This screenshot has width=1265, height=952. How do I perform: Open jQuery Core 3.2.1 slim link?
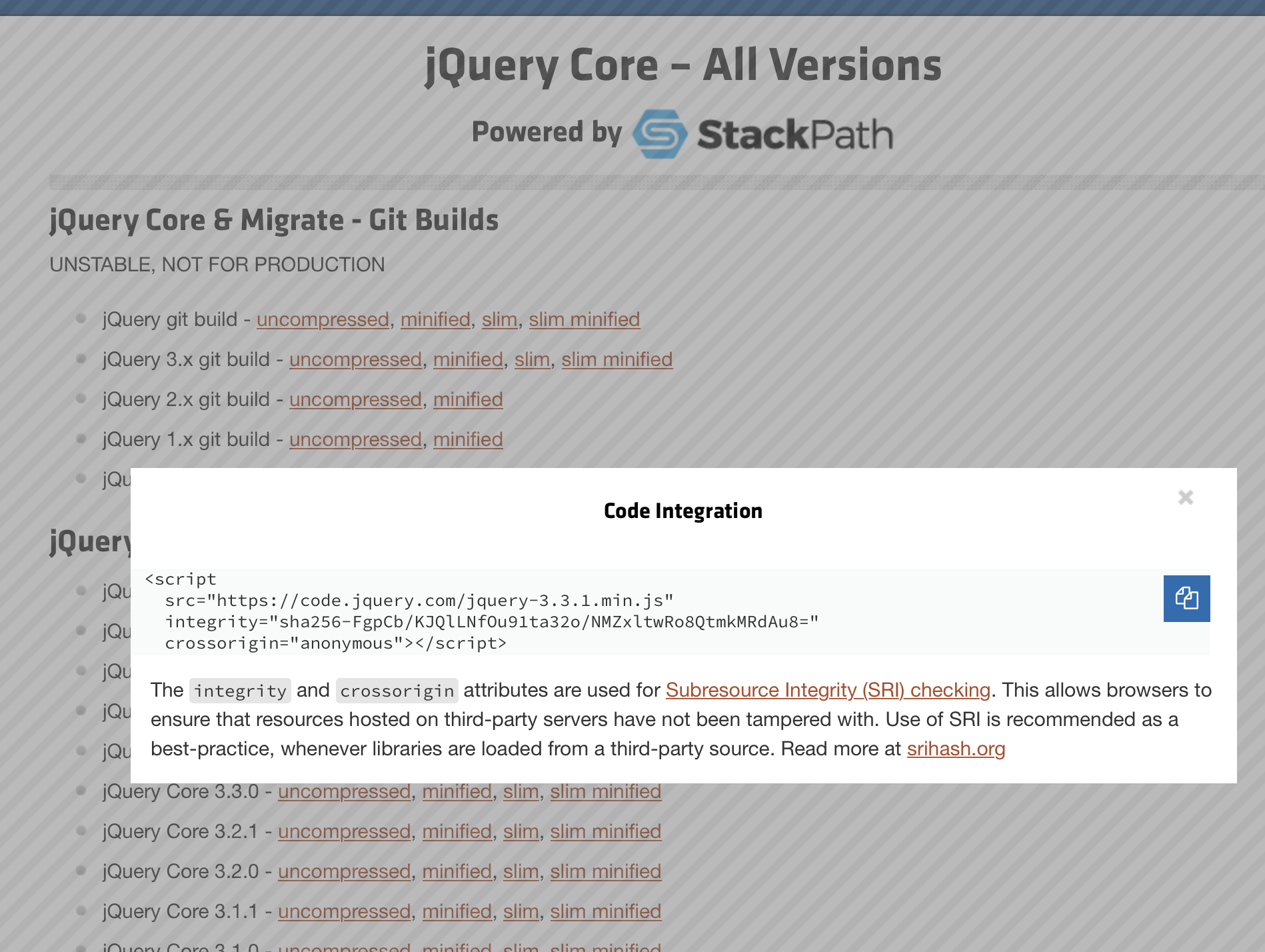pos(521,831)
